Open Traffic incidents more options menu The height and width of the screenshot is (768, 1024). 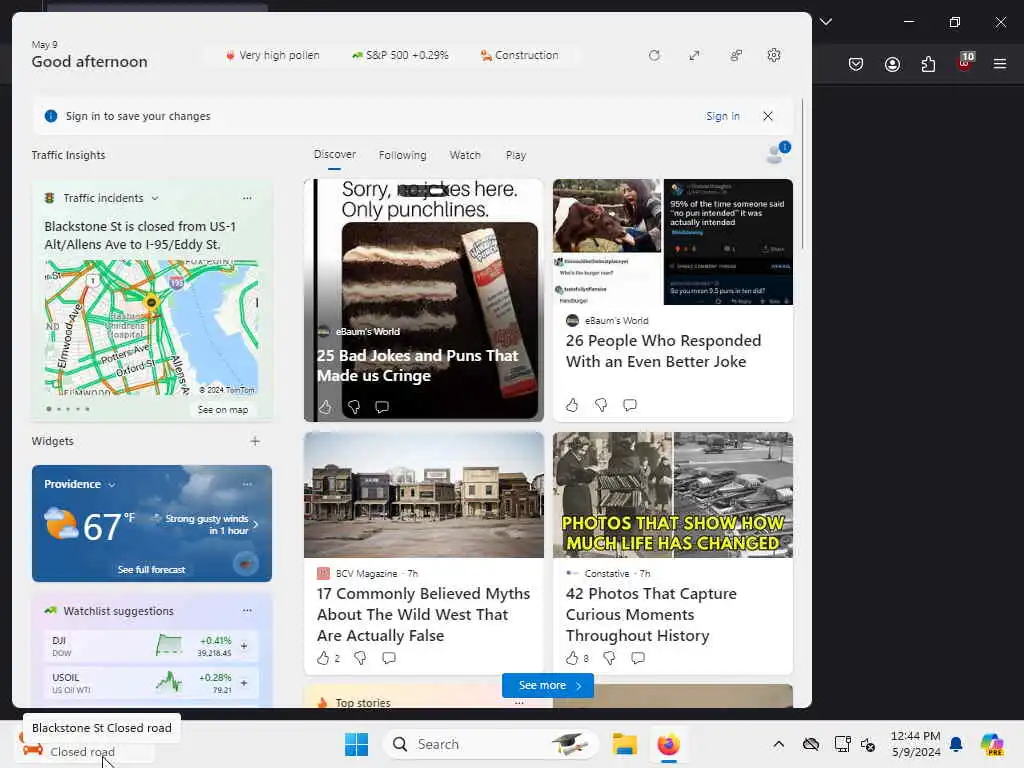(247, 198)
